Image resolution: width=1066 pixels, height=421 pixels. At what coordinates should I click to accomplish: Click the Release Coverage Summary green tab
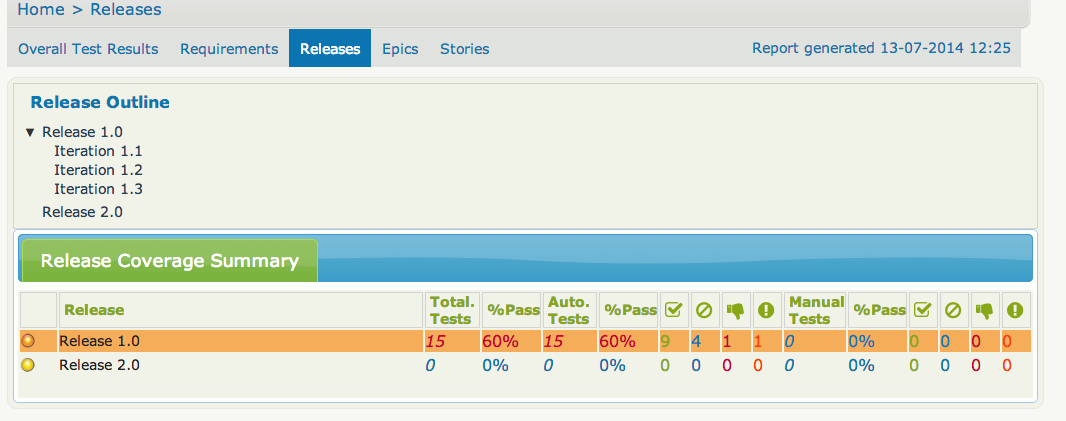click(x=169, y=261)
